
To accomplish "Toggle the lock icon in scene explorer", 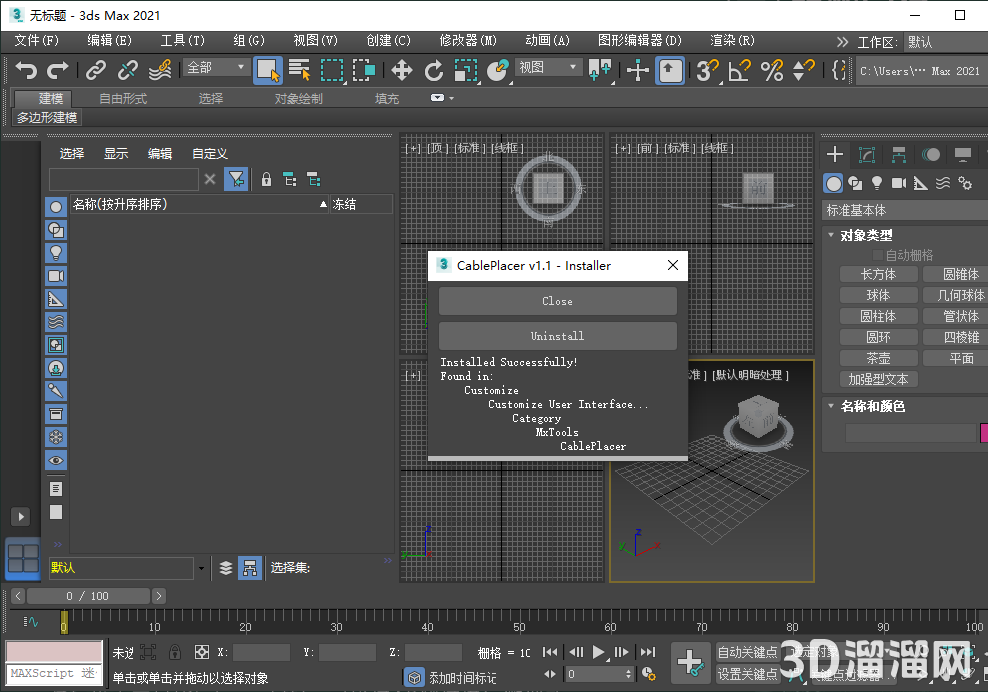I will tap(266, 179).
